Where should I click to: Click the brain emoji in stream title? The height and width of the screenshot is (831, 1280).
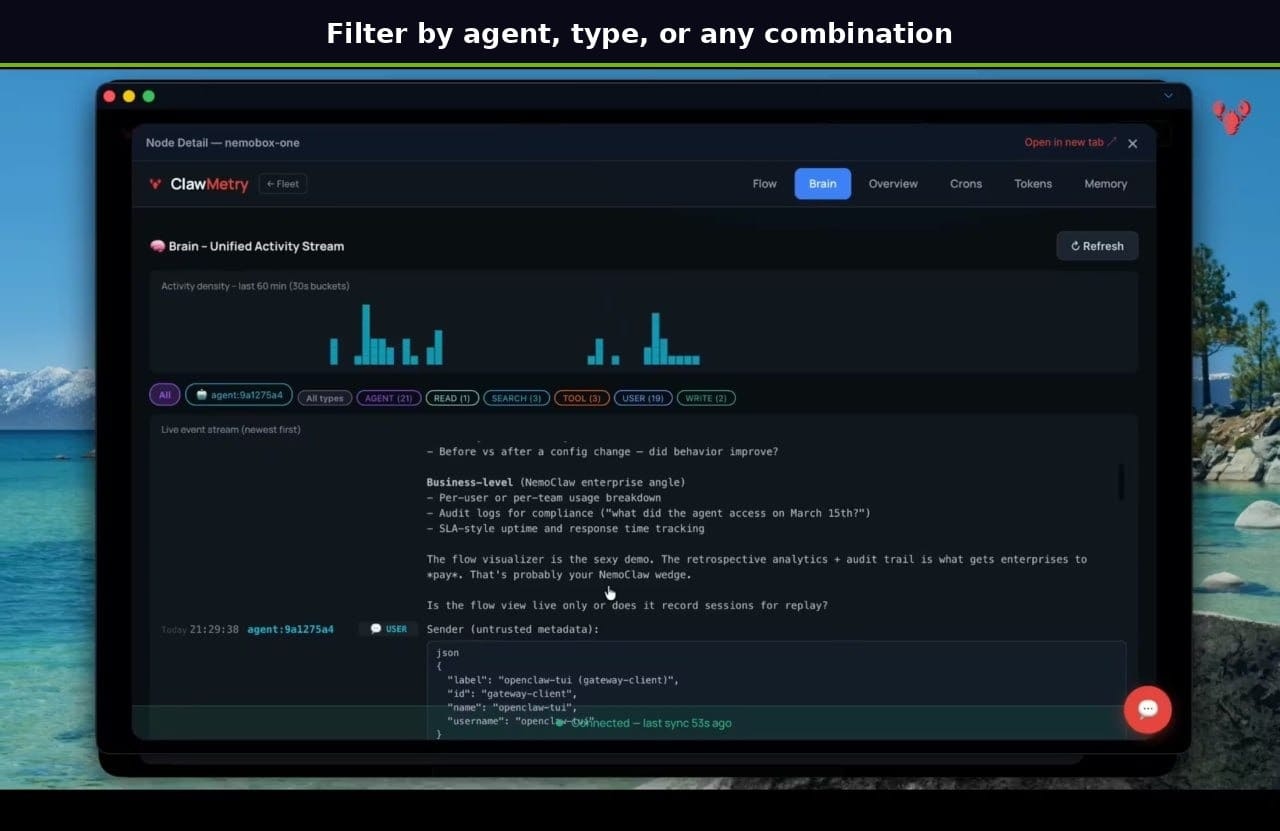pos(157,246)
